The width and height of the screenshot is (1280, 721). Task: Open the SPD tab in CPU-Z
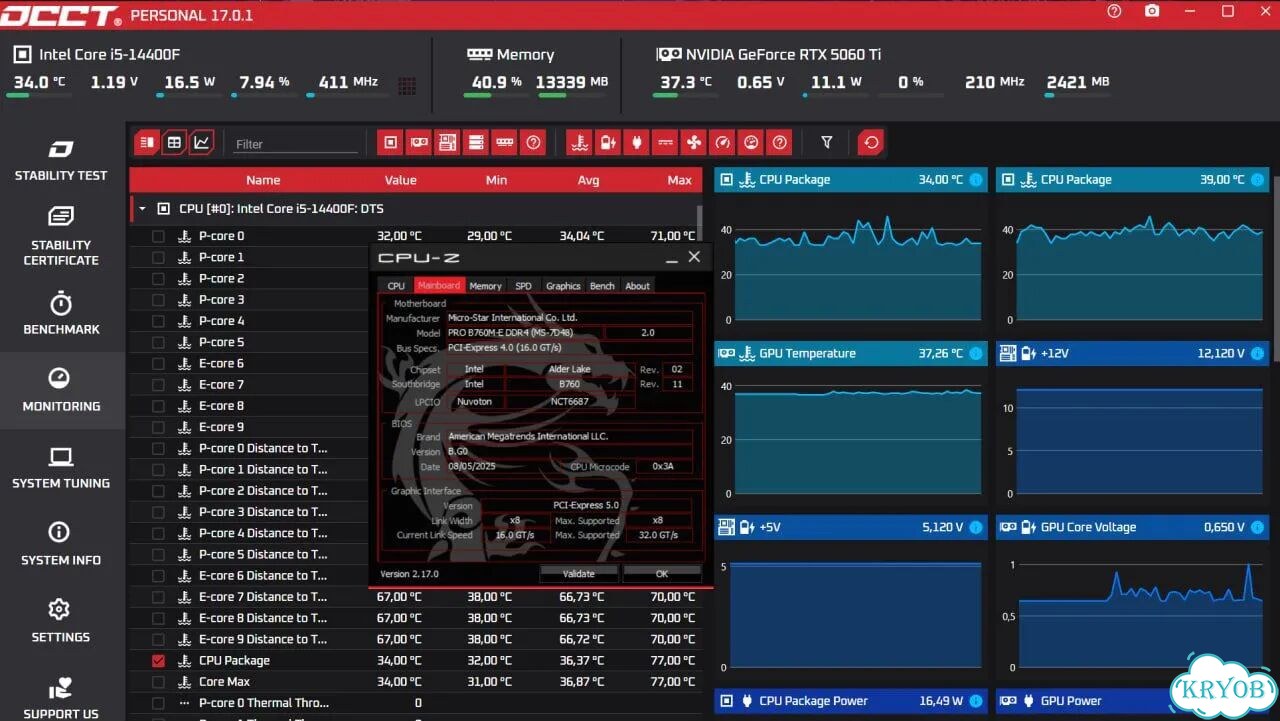coord(523,286)
